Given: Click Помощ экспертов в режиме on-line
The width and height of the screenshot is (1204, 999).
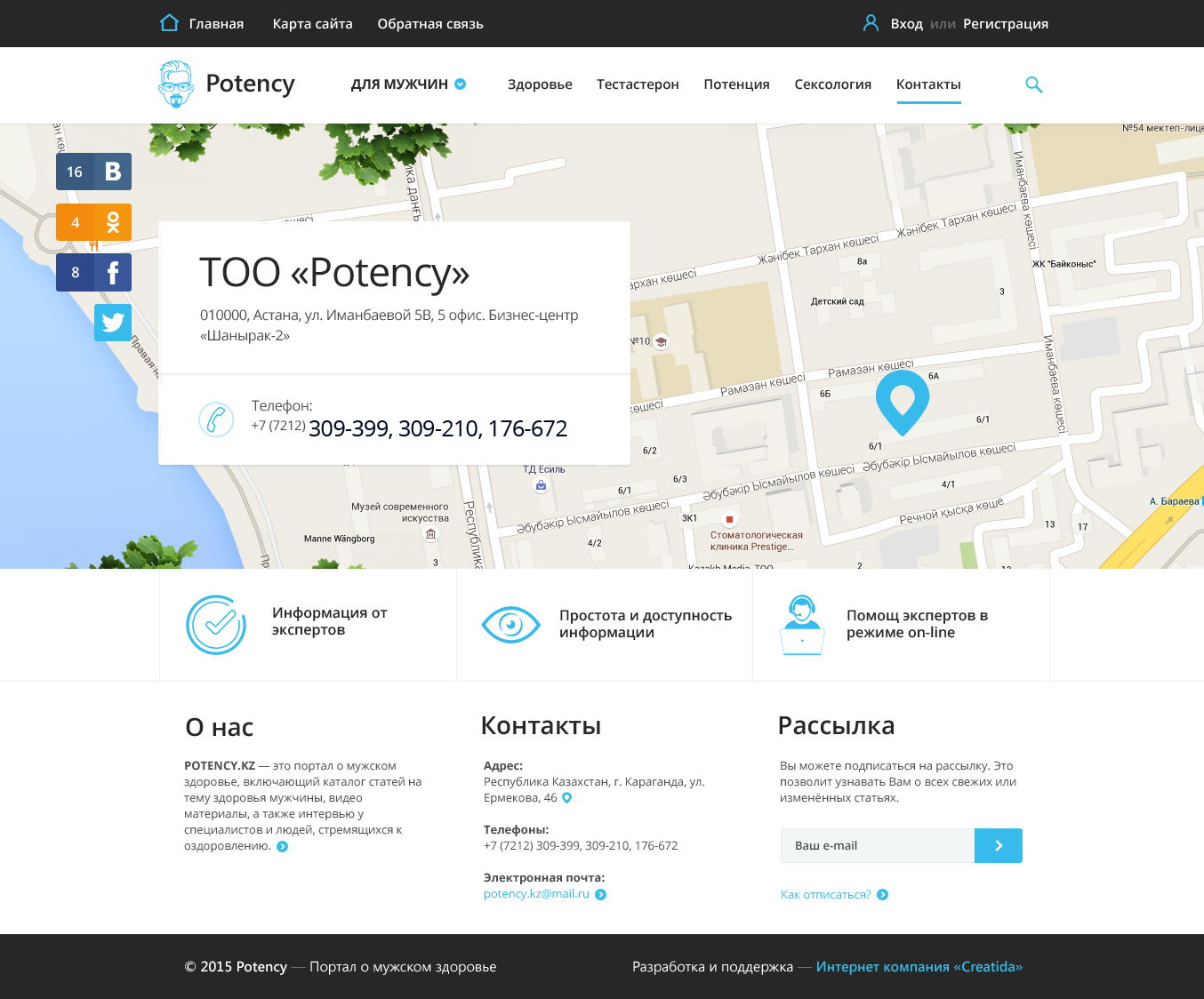Looking at the screenshot, I should coord(917,624).
